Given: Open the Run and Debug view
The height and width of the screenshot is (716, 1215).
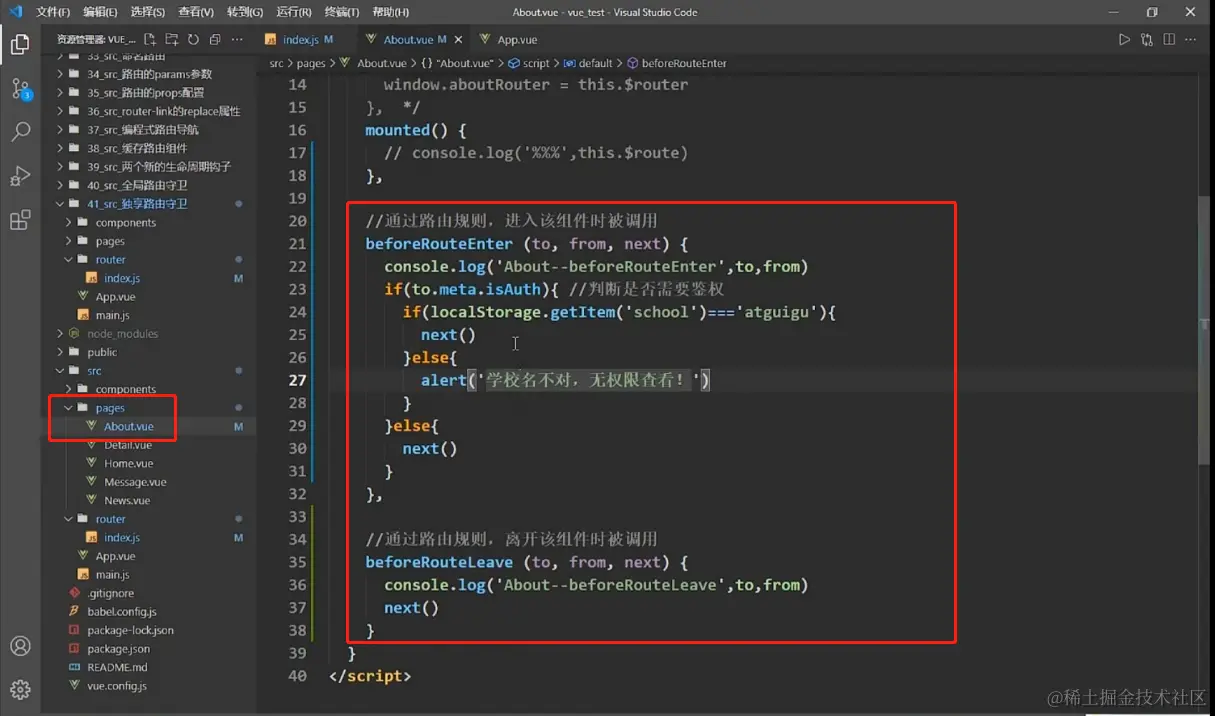Looking at the screenshot, I should (20, 176).
